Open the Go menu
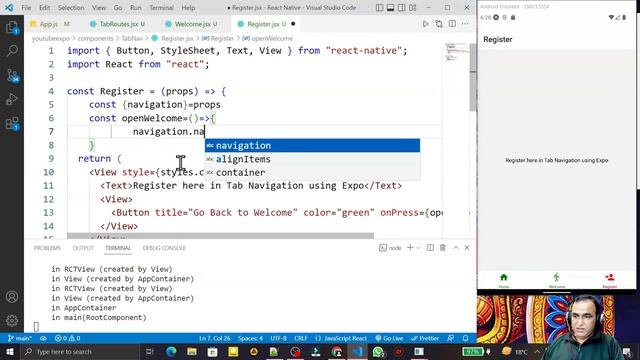The height and width of the screenshot is (360, 640). click(x=118, y=8)
